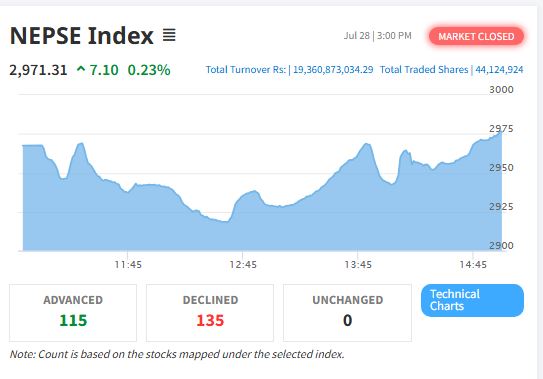This screenshot has width=543, height=379.
Task: Click the 3000 y-axis label
Action: click(x=501, y=90)
